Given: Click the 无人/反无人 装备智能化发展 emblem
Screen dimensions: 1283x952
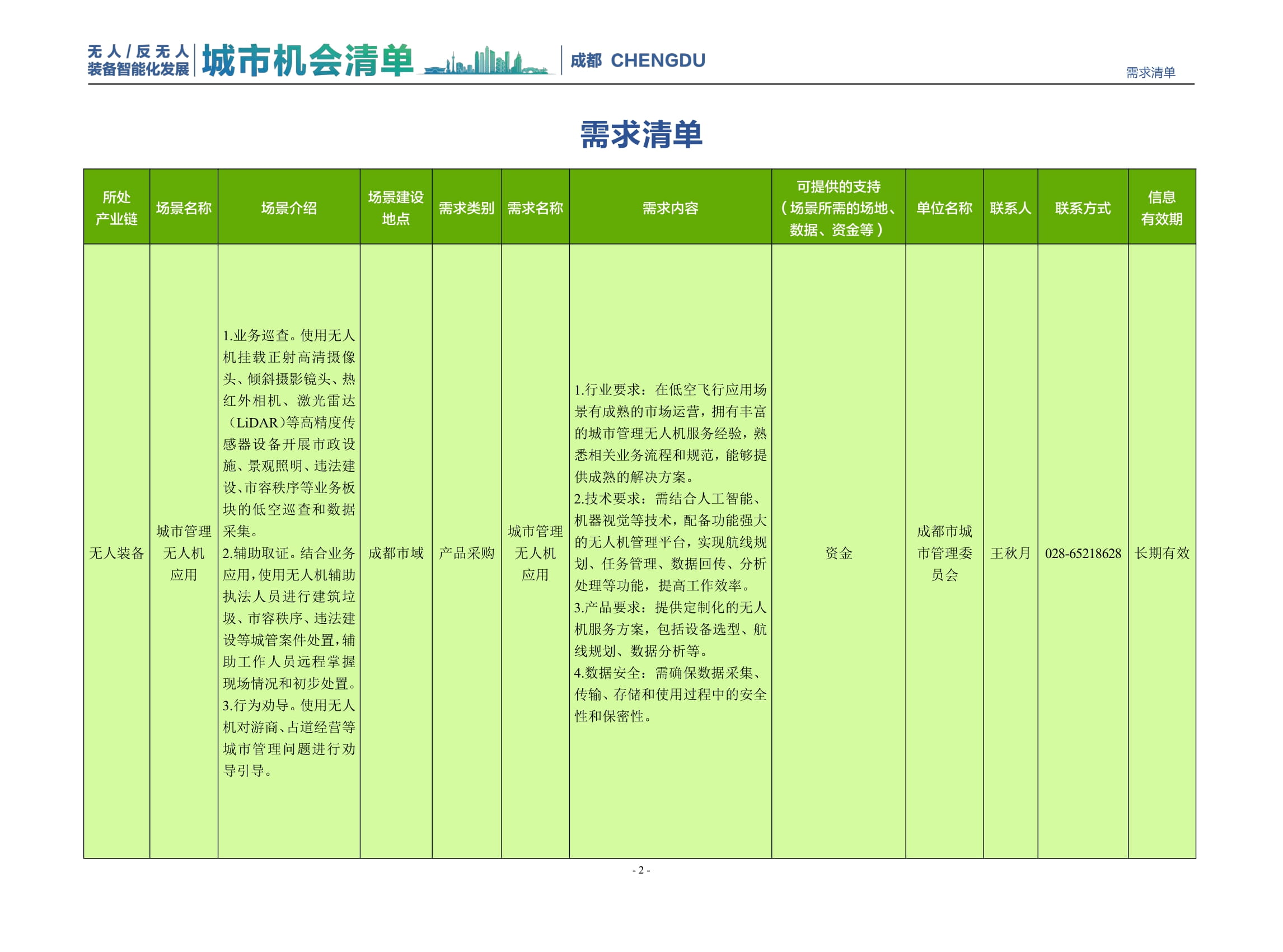Looking at the screenshot, I should click(x=138, y=60).
